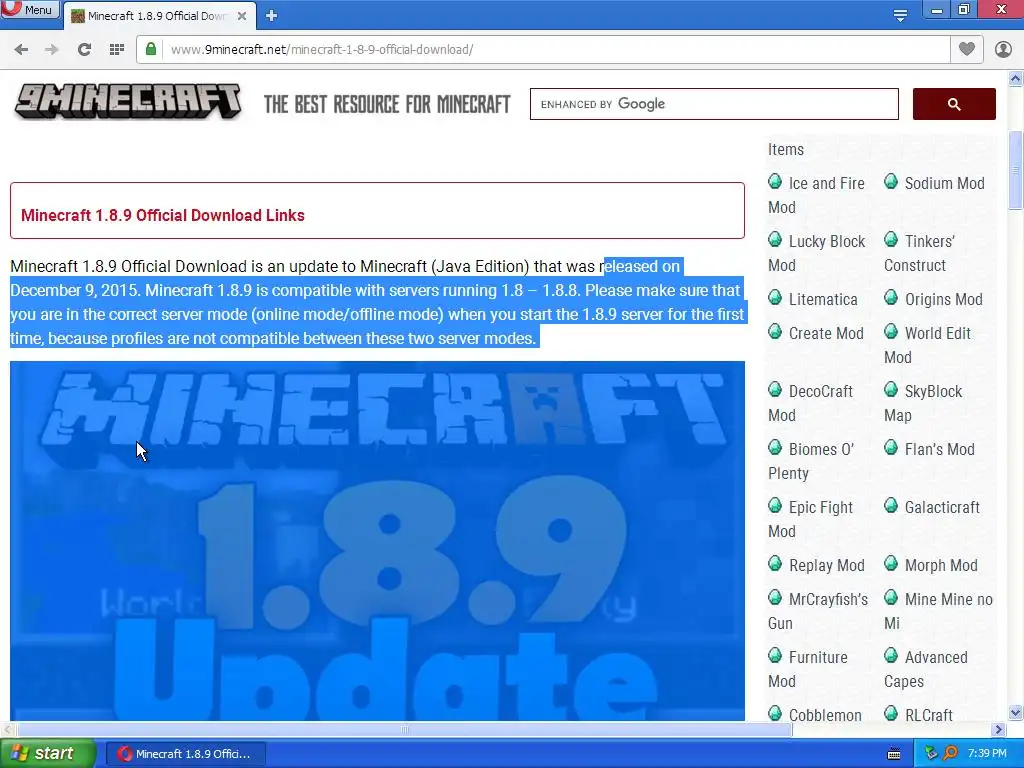
Task: Open a new tab with plus button
Action: (272, 16)
